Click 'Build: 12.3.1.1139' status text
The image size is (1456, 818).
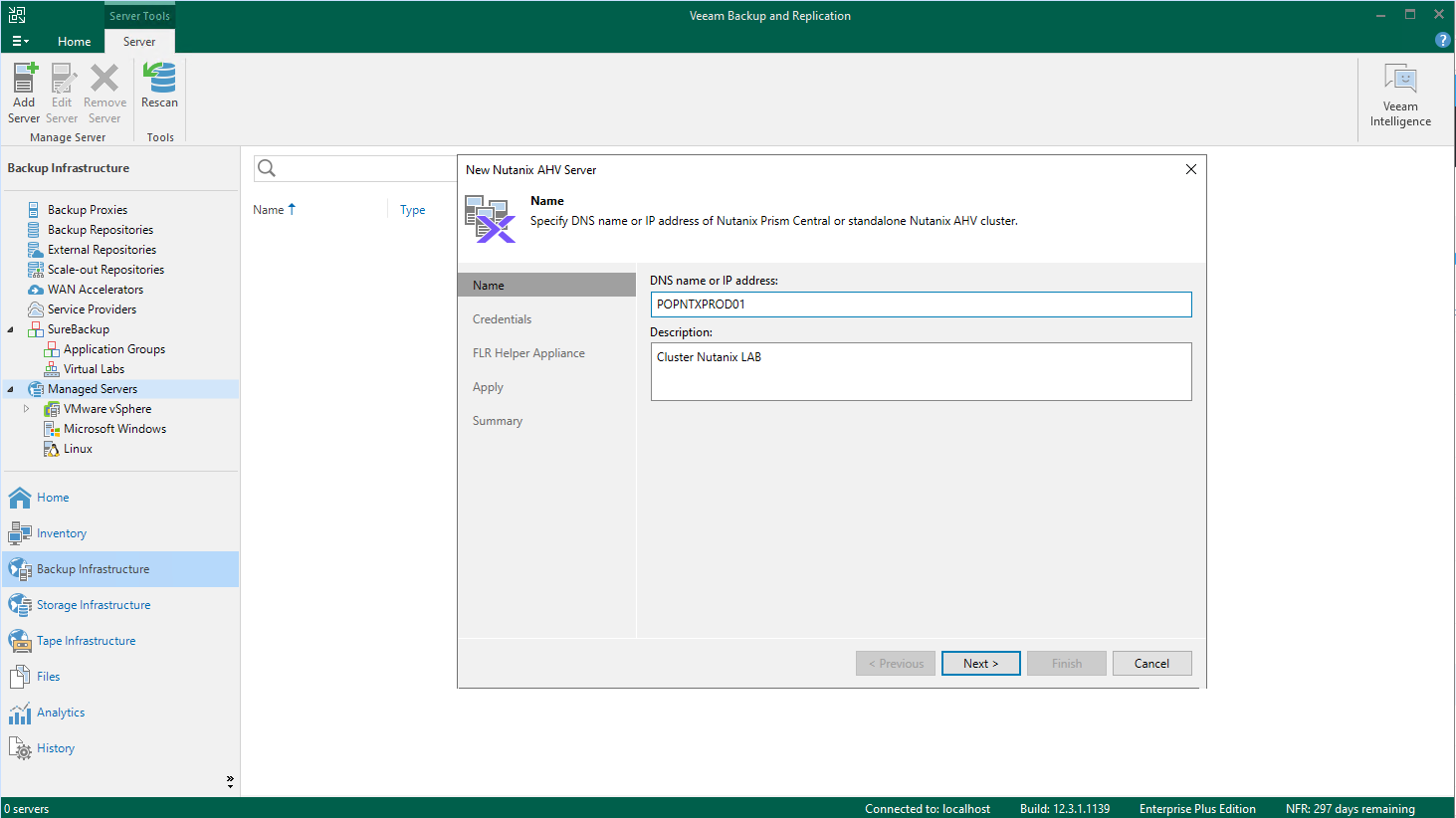pyautogui.click(x=1065, y=809)
